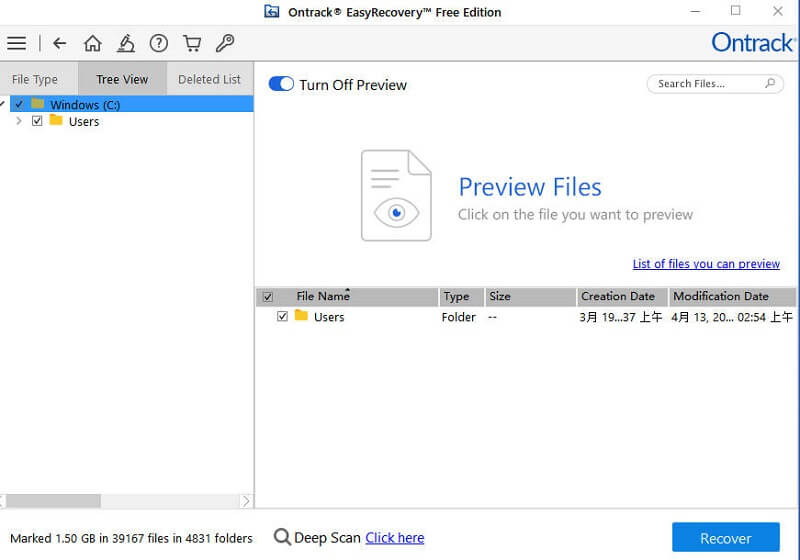Click the Users modification date cell
This screenshot has height=560, width=800.
[x=732, y=317]
